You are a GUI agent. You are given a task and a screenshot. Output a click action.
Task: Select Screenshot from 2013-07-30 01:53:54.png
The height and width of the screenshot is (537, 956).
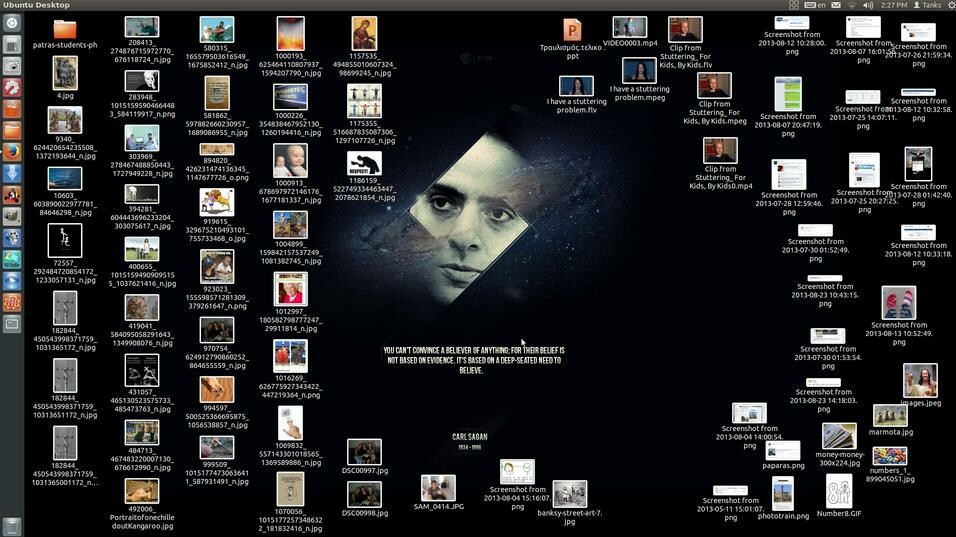coord(827,349)
